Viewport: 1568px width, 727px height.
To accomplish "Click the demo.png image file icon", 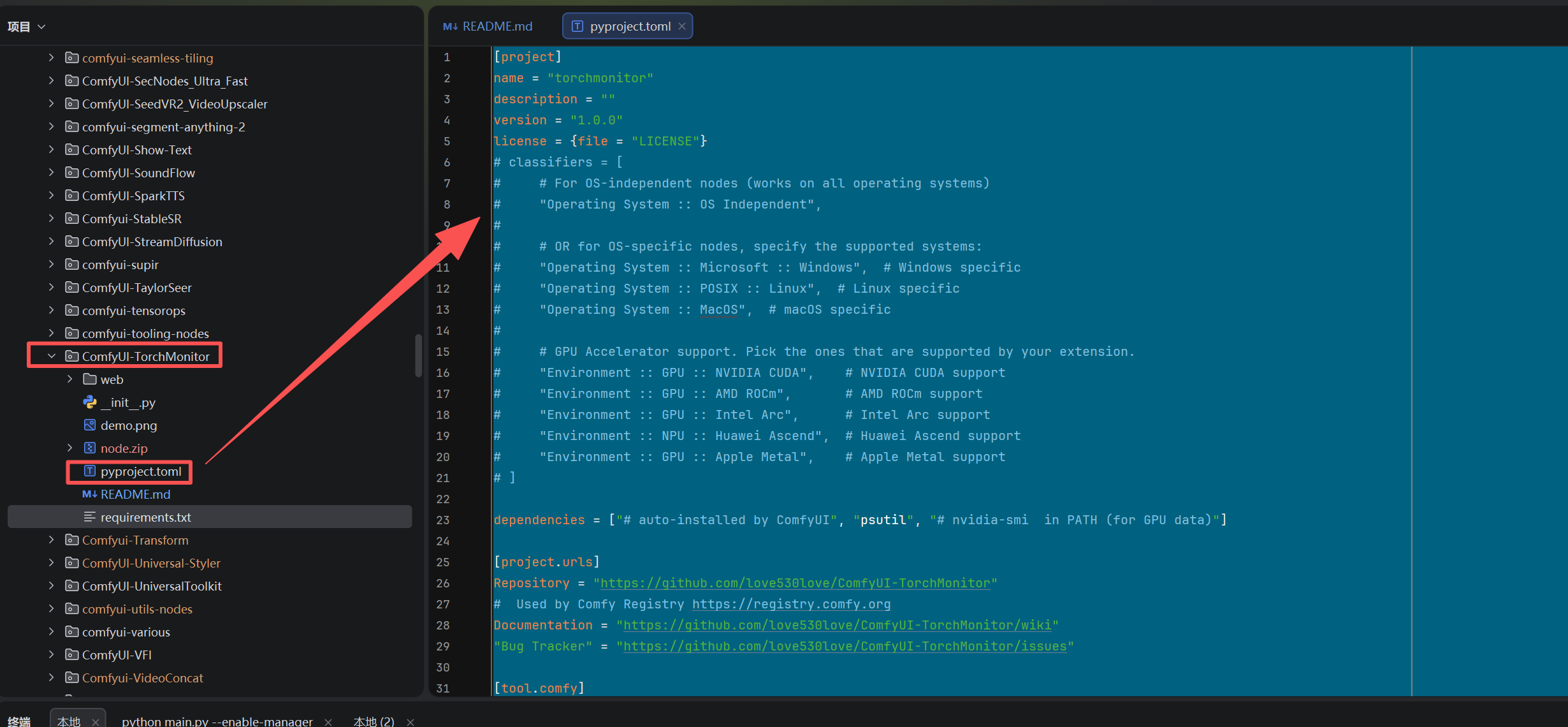I will (90, 425).
